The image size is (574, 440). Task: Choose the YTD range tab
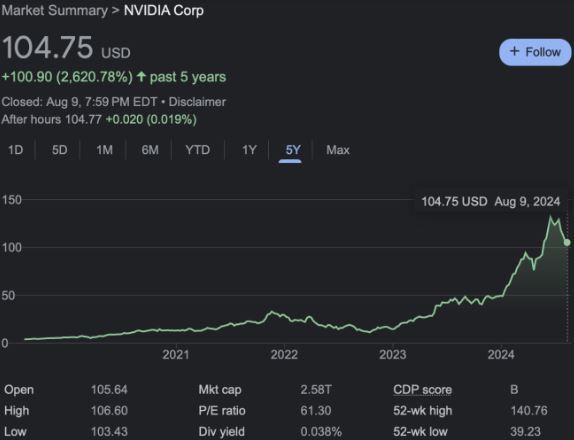[x=198, y=150]
